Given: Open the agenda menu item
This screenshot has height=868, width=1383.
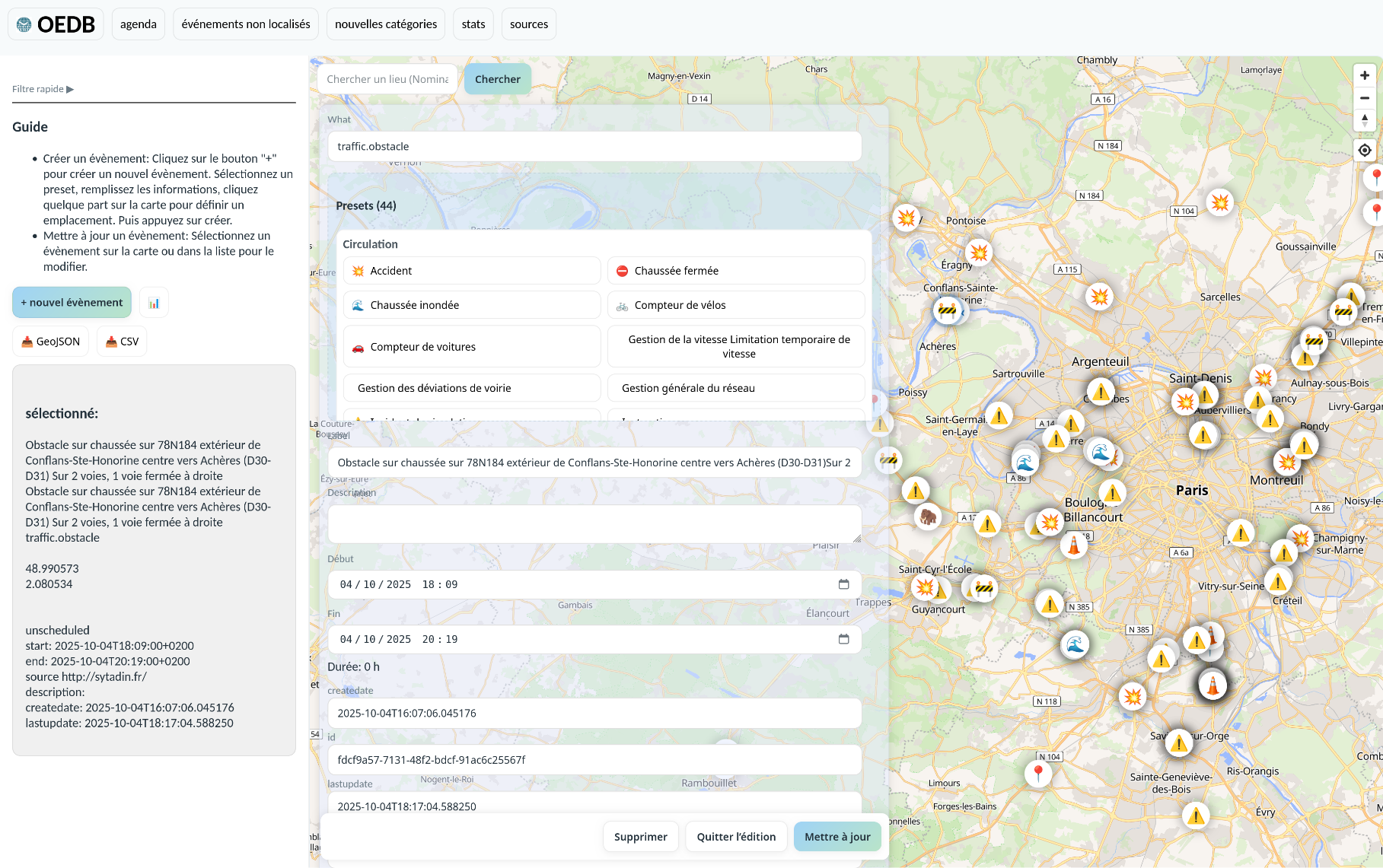Looking at the screenshot, I should click(138, 24).
